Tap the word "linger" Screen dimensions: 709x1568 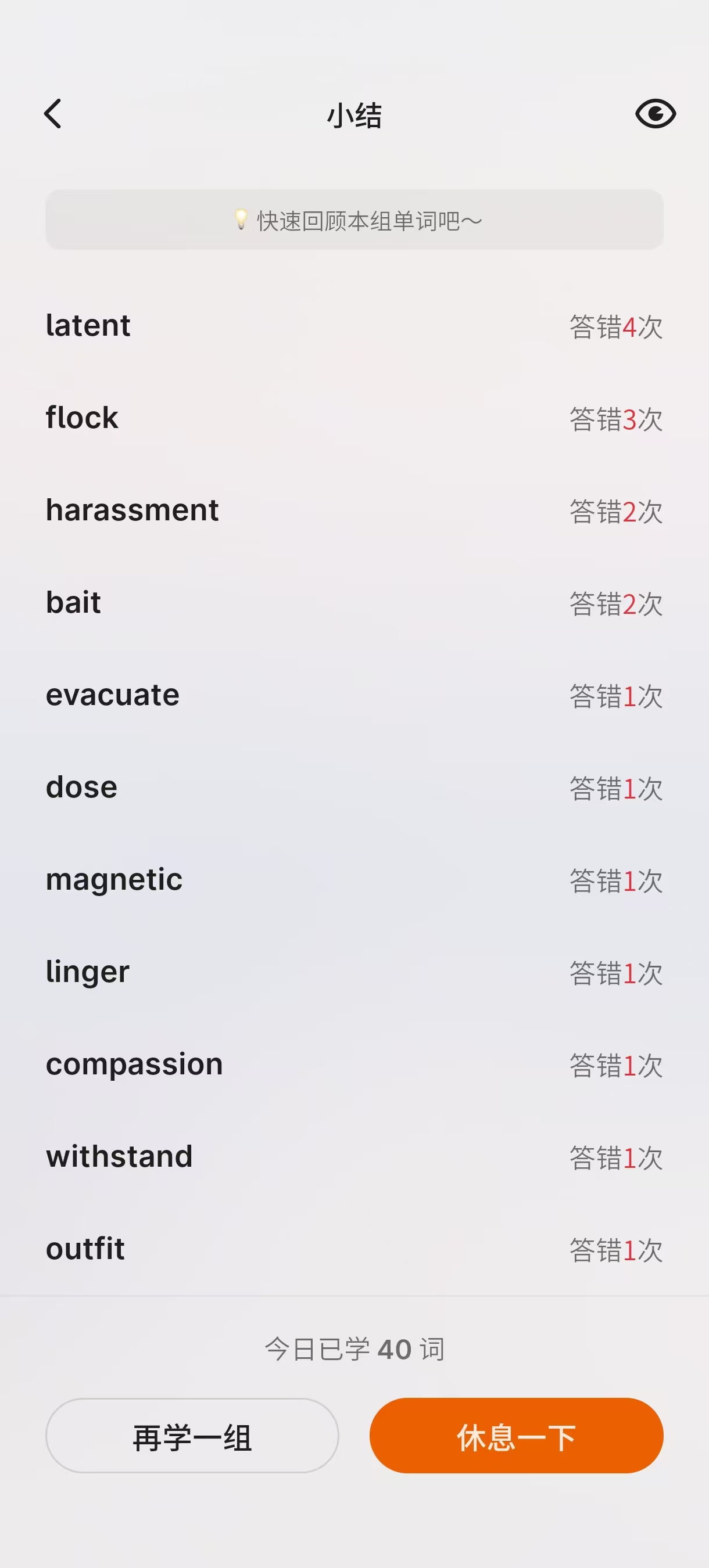88,972
